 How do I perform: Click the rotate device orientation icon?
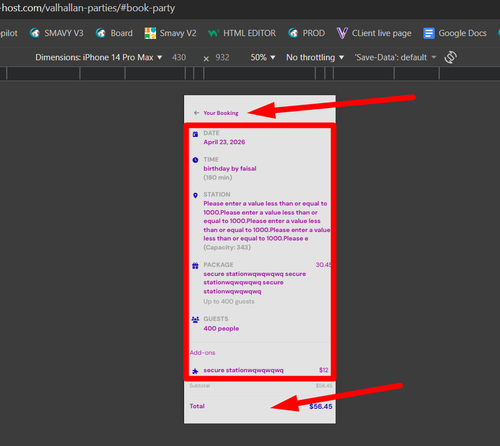pos(450,57)
